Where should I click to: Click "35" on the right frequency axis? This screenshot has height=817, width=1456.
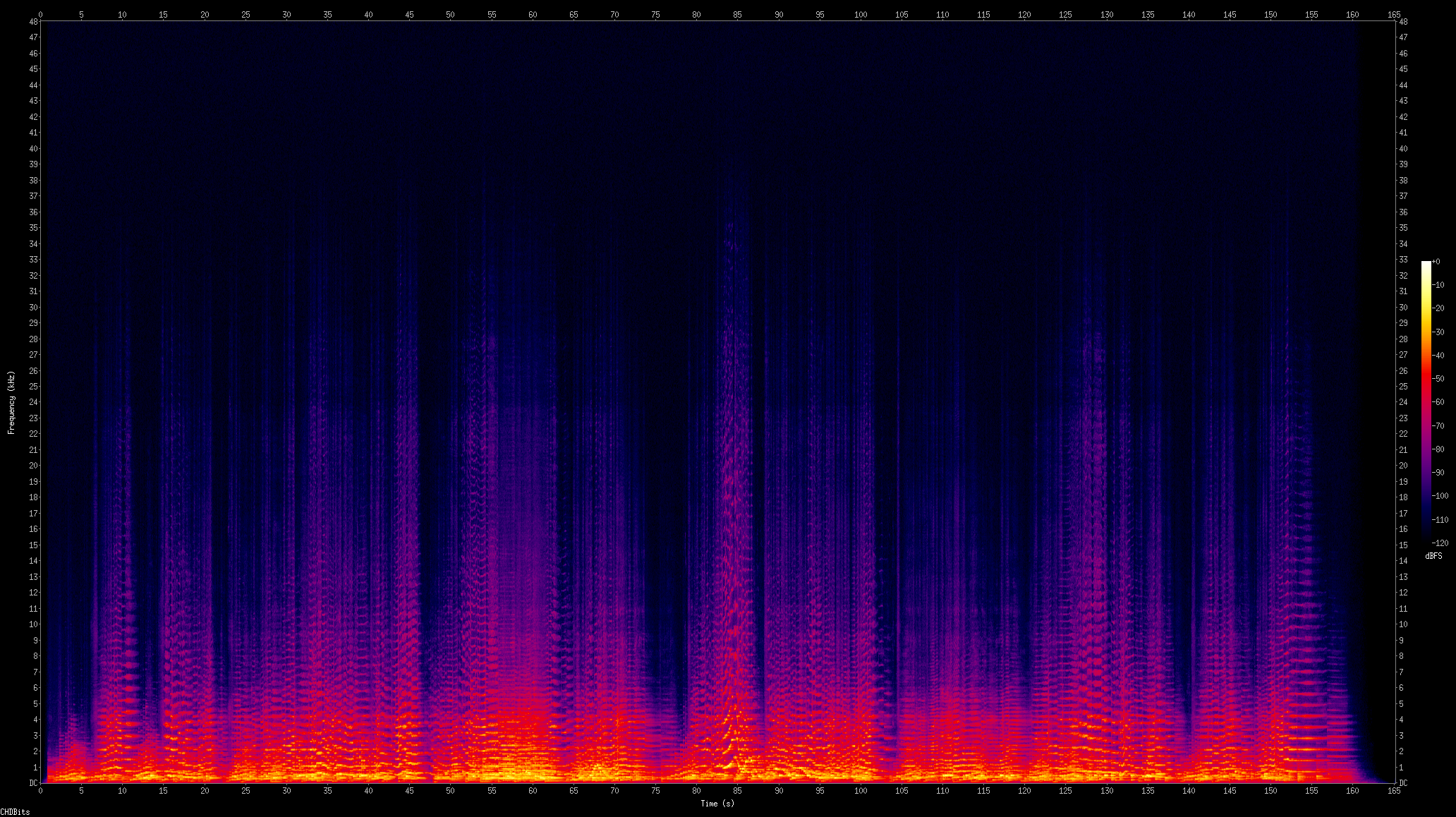click(x=1403, y=228)
